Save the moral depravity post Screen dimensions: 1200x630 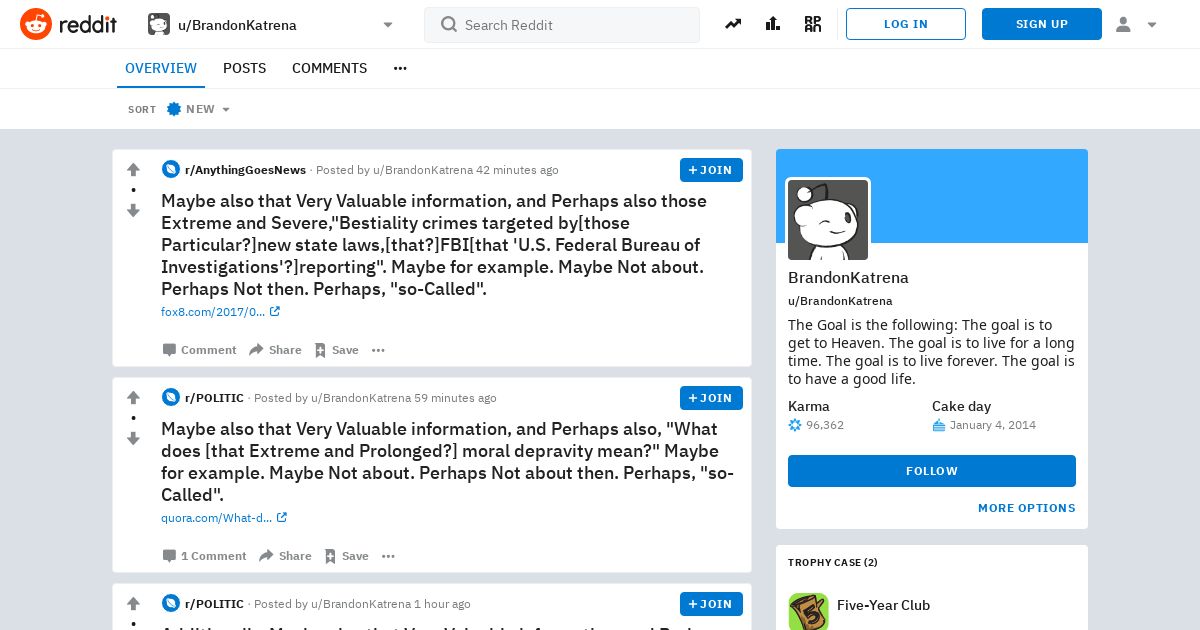click(346, 556)
